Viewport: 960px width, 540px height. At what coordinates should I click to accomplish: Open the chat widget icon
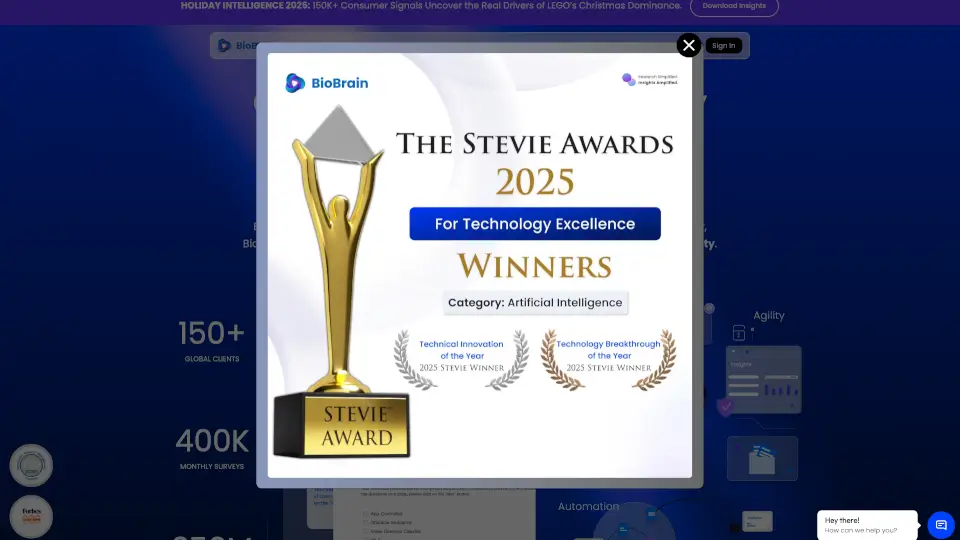tap(941, 525)
